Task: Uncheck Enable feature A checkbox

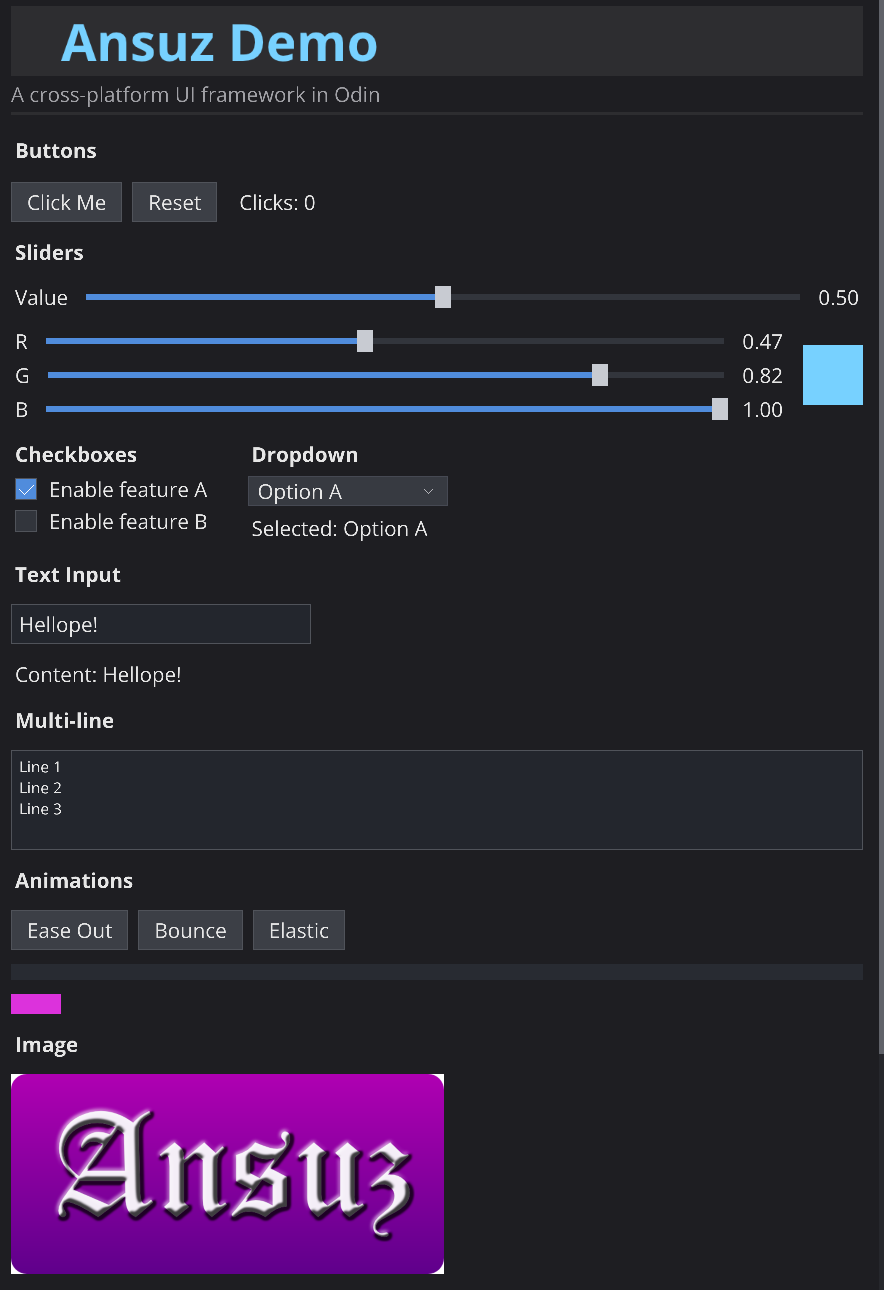Action: [x=26, y=489]
